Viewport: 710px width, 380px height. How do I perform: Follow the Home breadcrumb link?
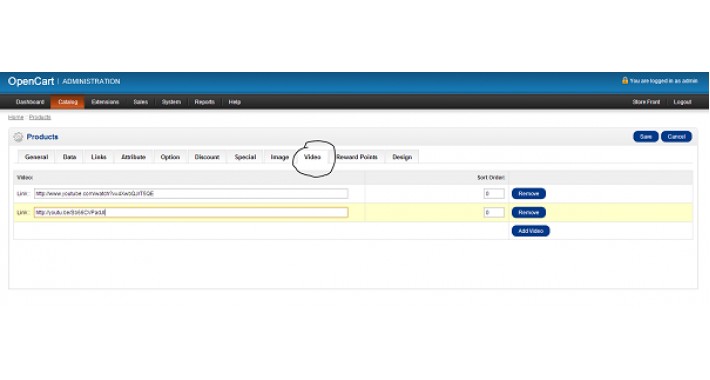[15, 117]
